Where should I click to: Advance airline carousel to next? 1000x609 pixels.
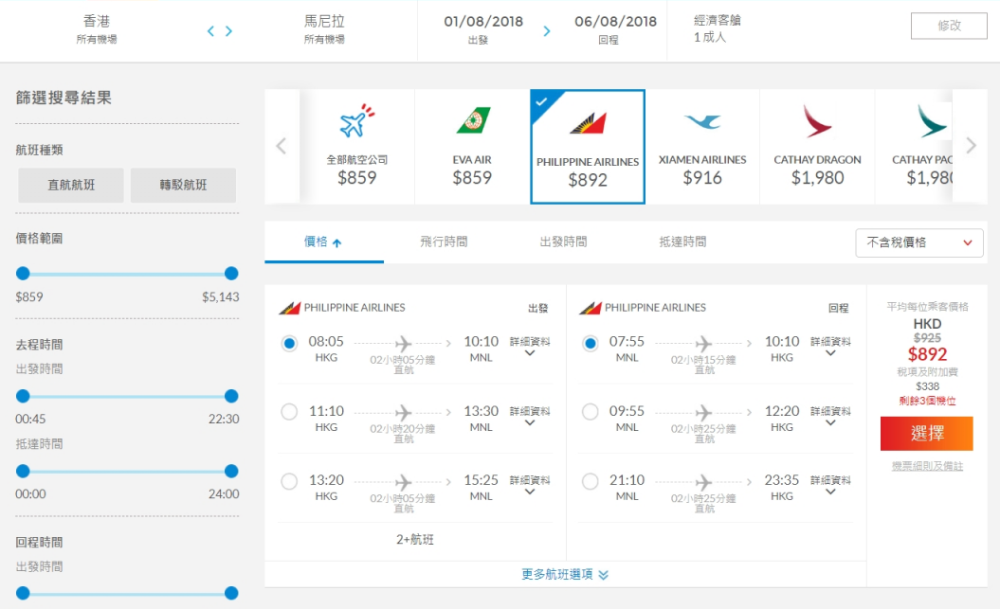[971, 146]
